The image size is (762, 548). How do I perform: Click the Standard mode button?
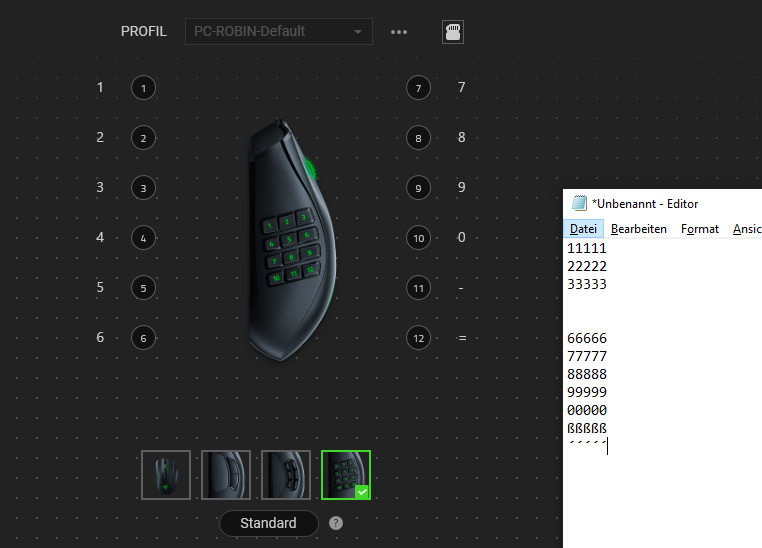[269, 523]
